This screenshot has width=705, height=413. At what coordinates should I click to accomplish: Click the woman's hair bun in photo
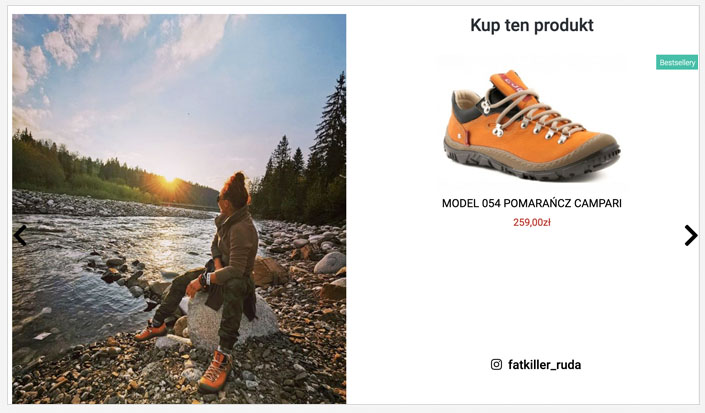tap(239, 178)
